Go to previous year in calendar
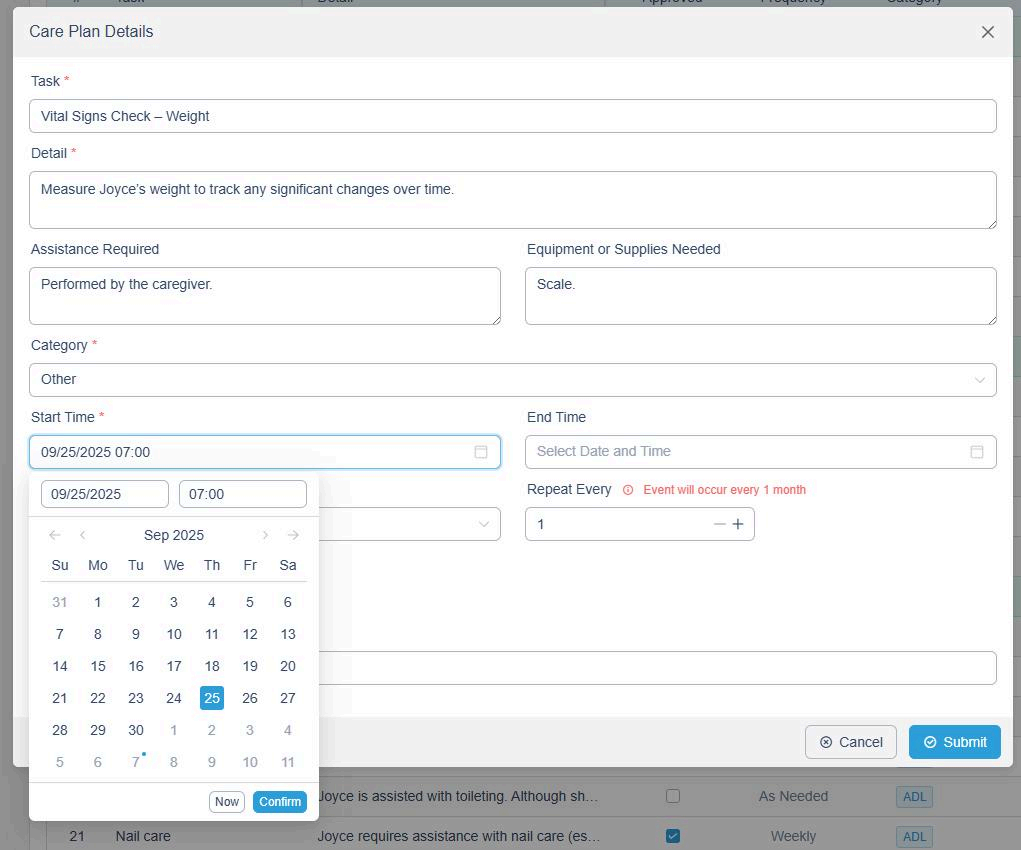The width and height of the screenshot is (1021, 850). pos(55,535)
